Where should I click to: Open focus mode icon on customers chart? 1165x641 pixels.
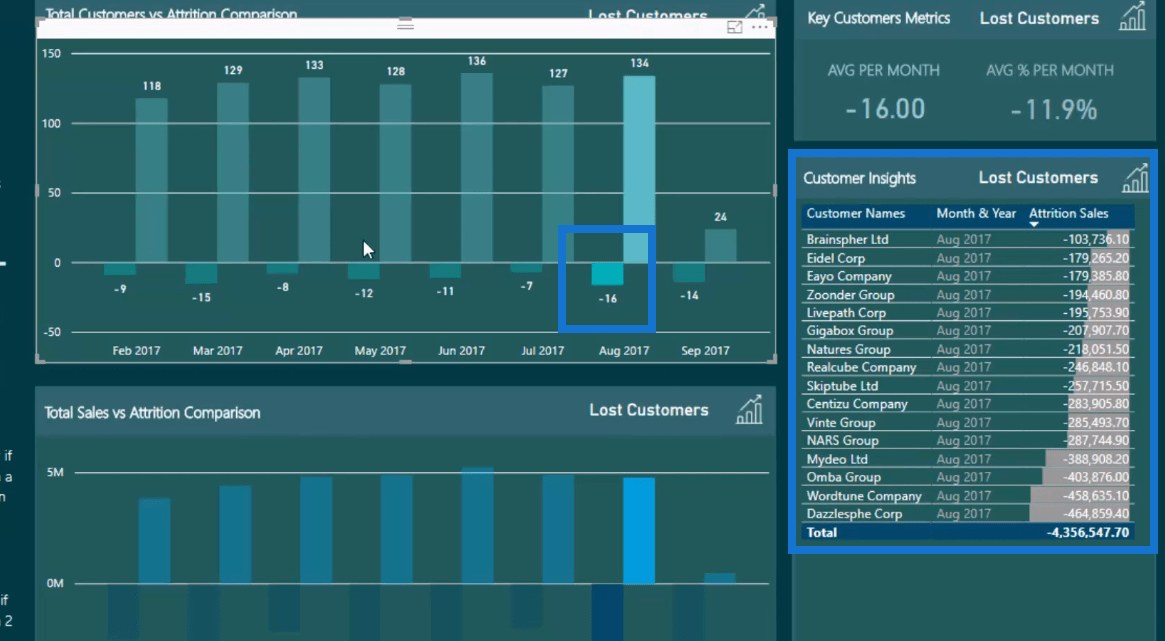[734, 27]
